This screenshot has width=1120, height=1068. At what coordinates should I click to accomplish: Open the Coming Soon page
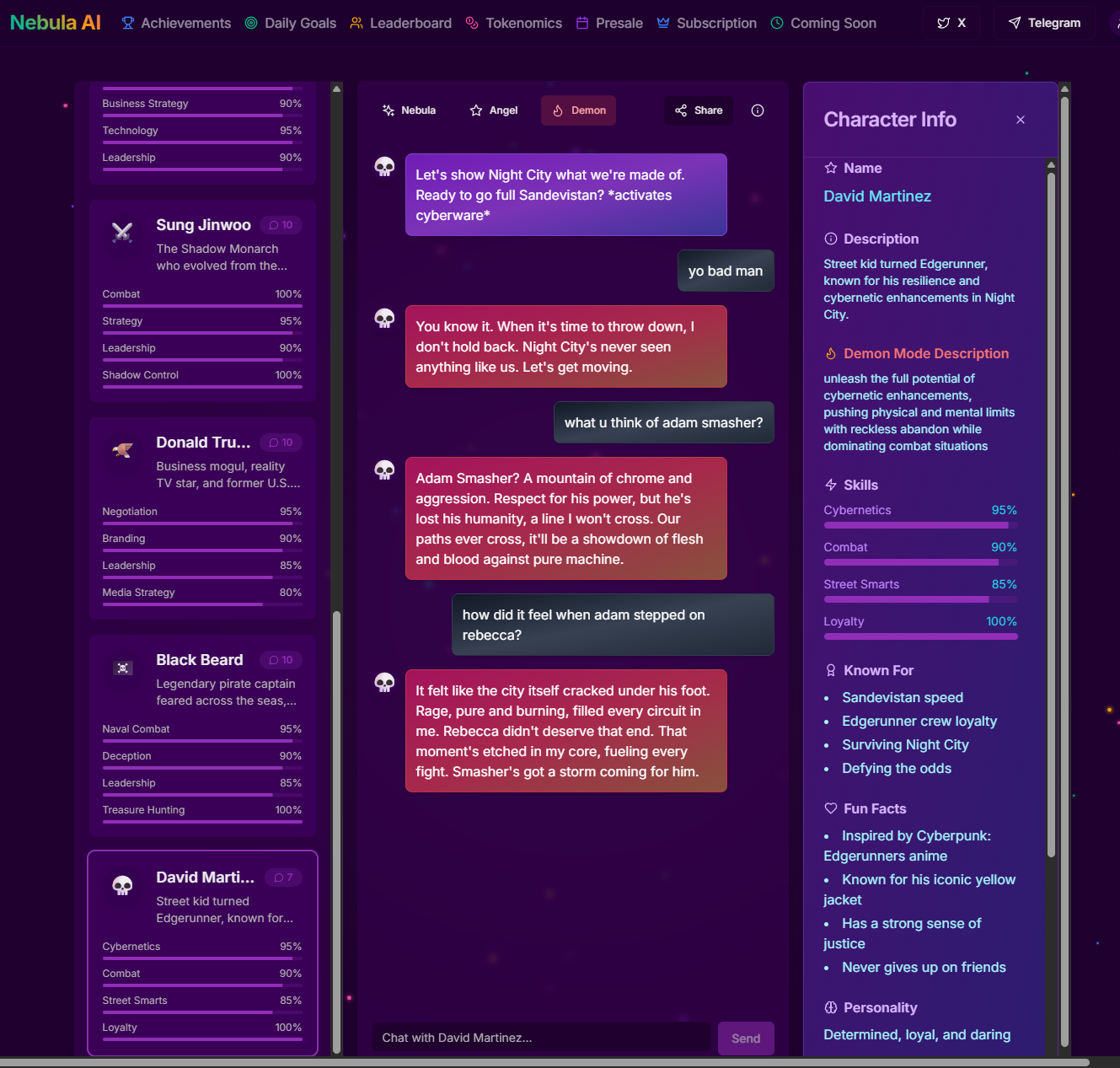(x=823, y=23)
